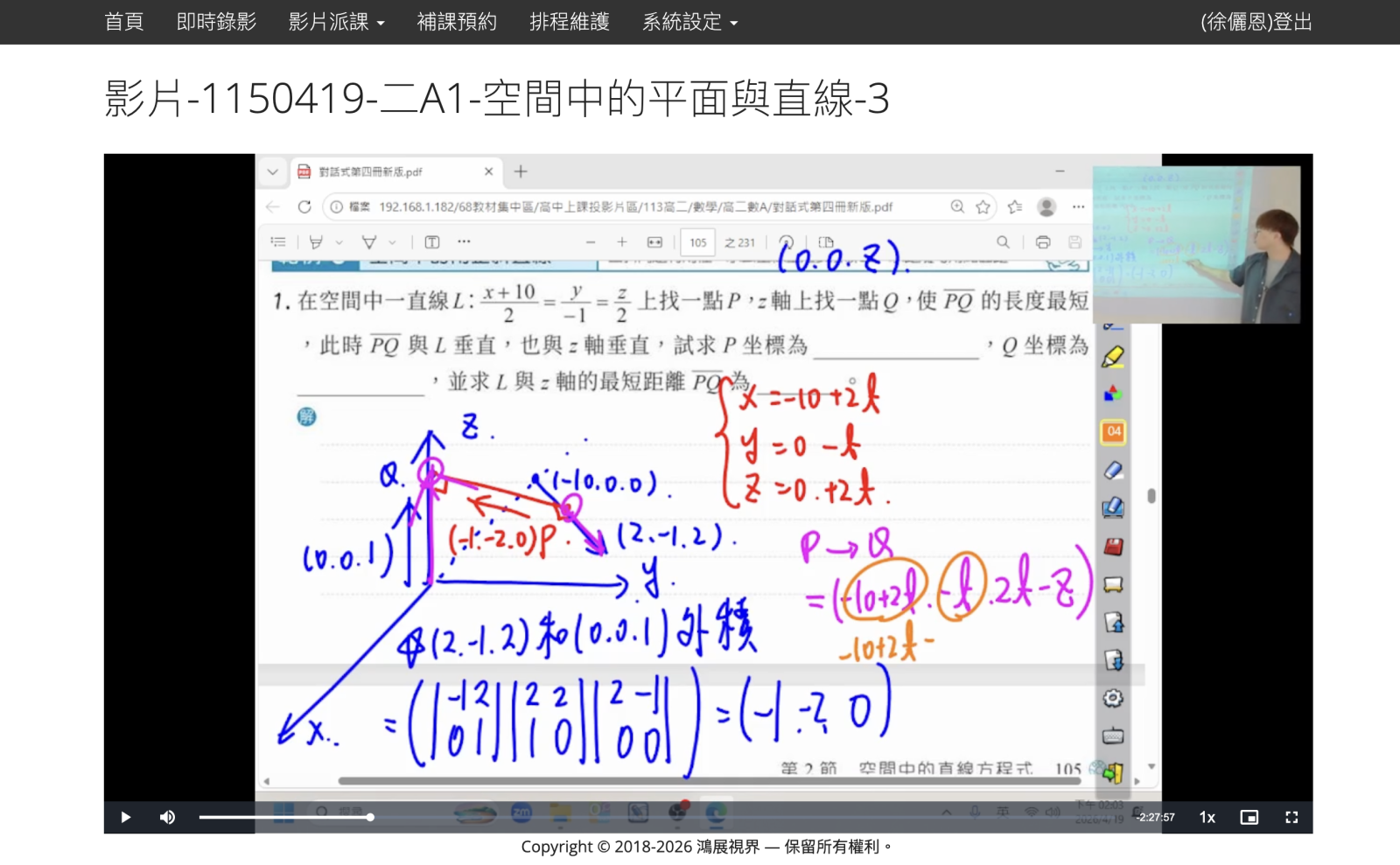The image size is (1400, 865).
Task: Expand the 系統設定 dropdown menu
Action: [x=690, y=22]
